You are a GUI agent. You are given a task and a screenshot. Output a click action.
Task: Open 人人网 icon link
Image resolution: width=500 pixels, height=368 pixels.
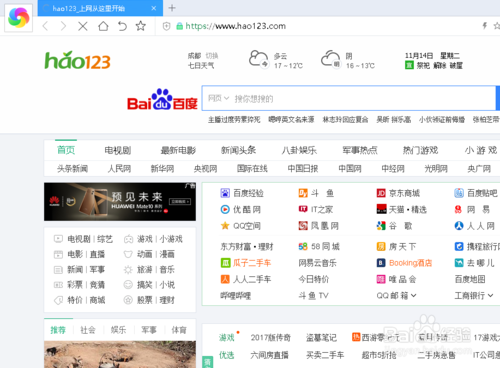click(459, 226)
